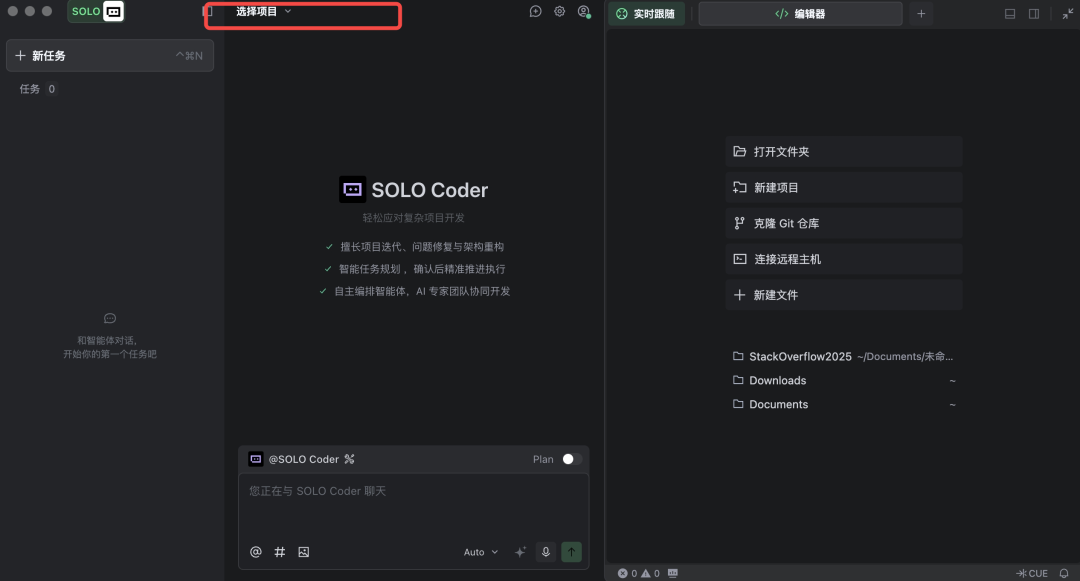Select the @SOLO Coder agent label
Screen dimensions: 1080x581
point(304,459)
